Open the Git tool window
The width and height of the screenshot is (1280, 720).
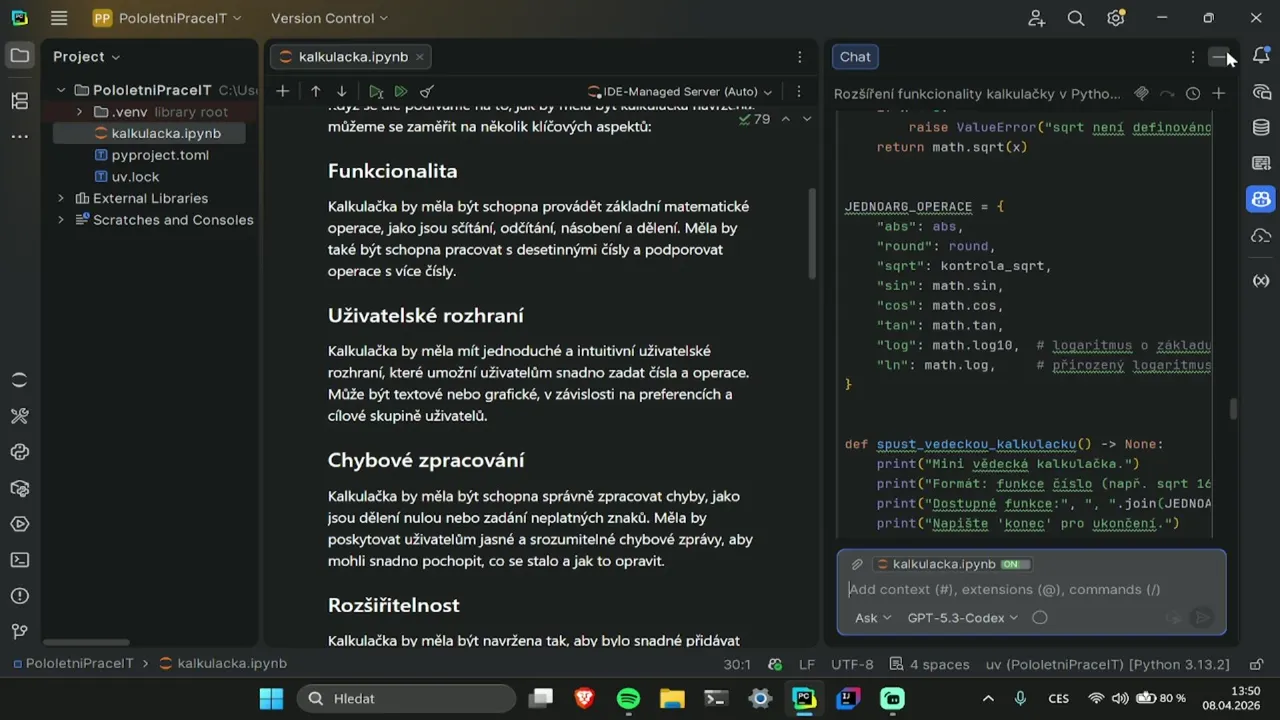pos(20,632)
